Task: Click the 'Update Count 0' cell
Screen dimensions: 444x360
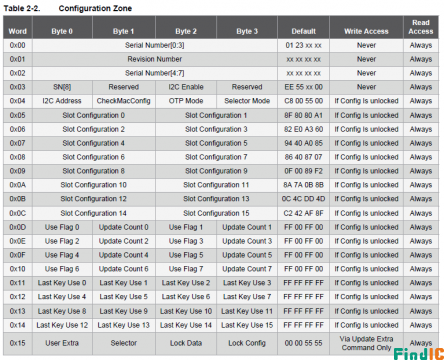Action: tap(124, 227)
